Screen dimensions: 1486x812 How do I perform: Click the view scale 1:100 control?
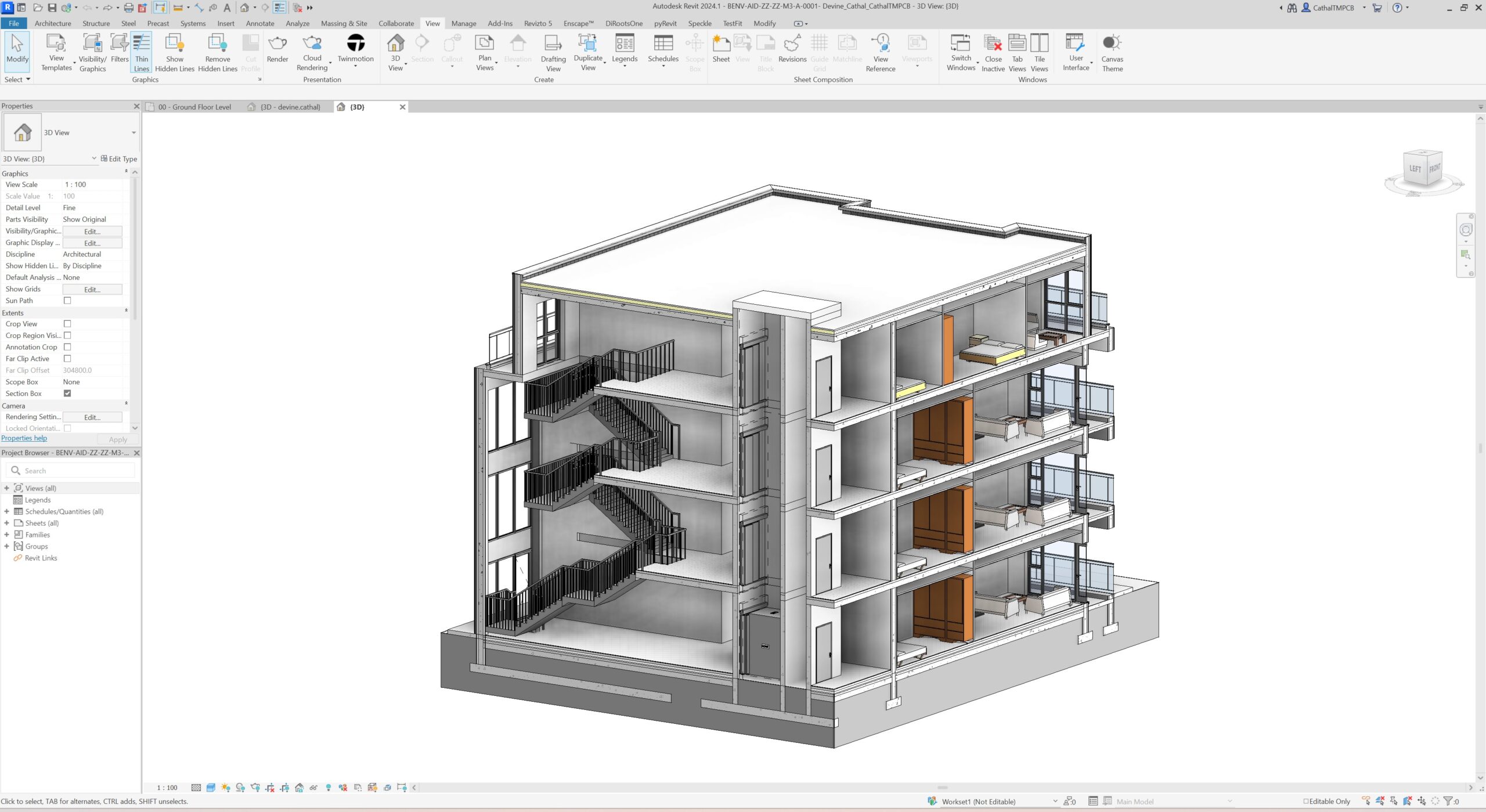point(166,787)
